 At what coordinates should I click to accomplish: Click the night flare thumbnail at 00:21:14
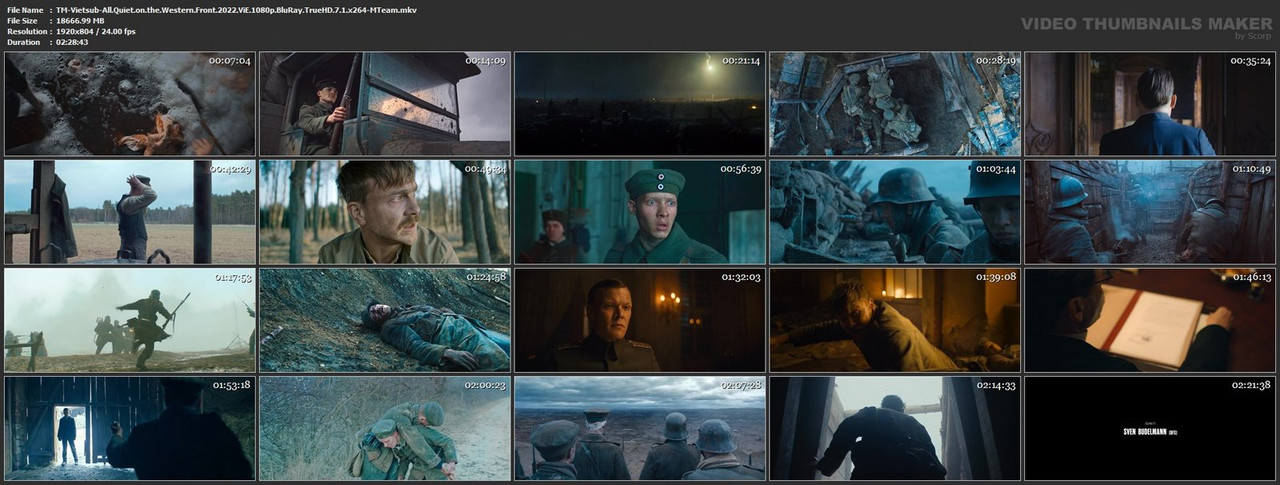tap(640, 104)
